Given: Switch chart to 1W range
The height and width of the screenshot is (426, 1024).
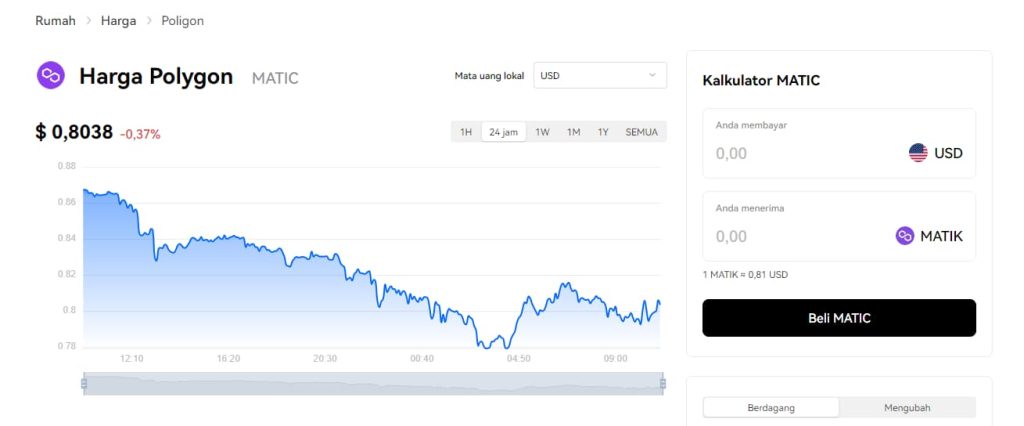Looking at the screenshot, I should click(x=542, y=132).
